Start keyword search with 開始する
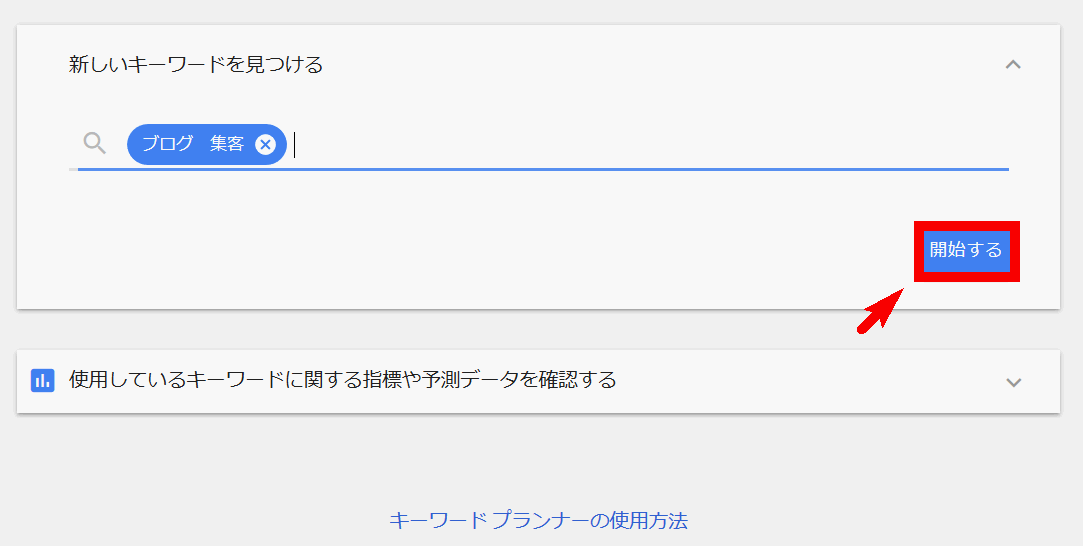Screen dimensions: 1083x546 (x=966, y=250)
